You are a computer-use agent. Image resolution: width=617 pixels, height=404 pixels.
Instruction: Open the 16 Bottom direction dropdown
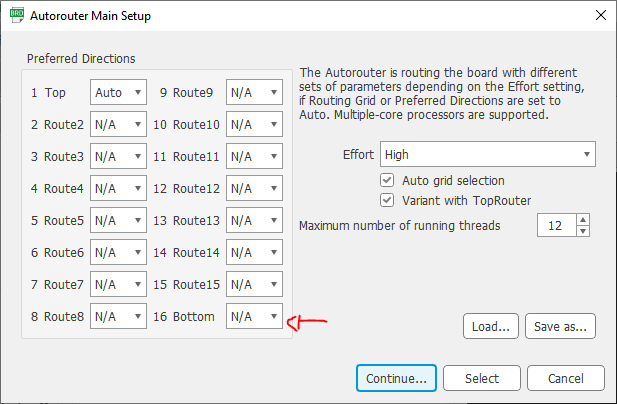pyautogui.click(x=254, y=316)
